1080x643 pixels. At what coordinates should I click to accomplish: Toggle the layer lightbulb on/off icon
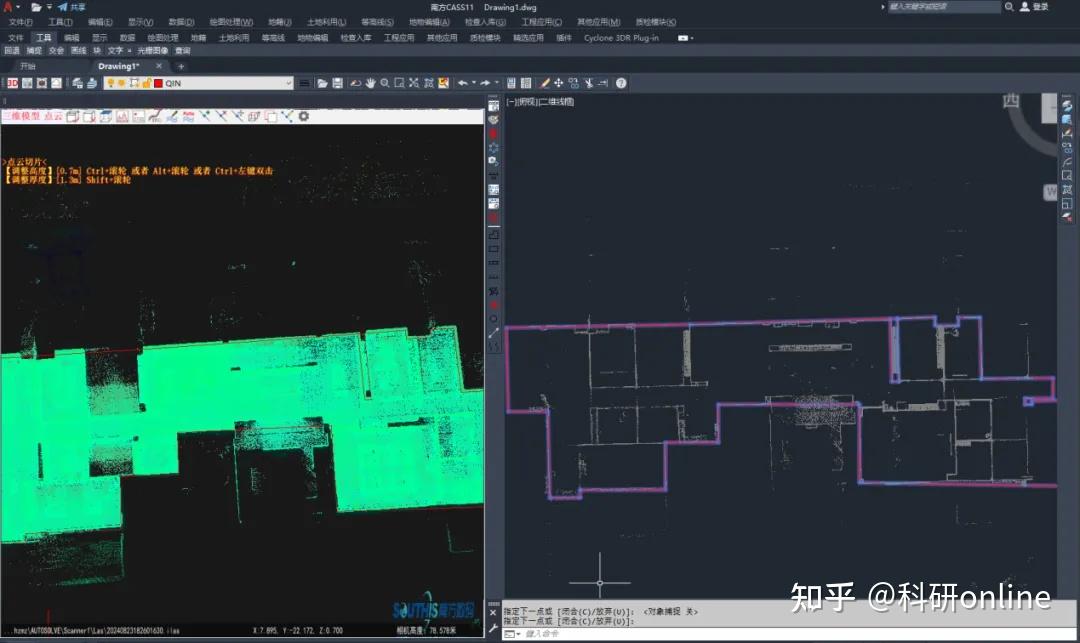(110, 83)
